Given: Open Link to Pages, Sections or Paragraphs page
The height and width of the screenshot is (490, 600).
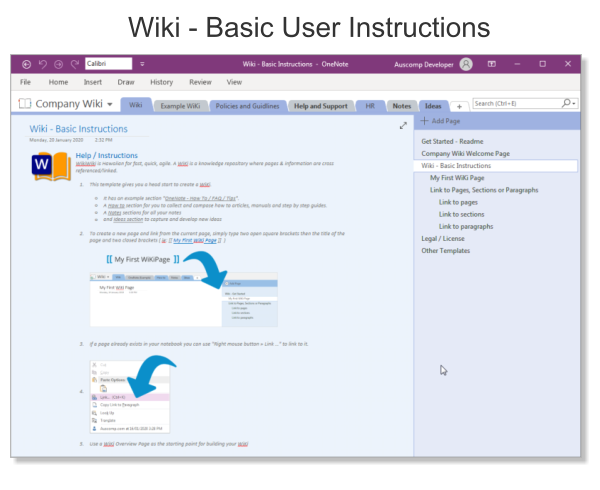Looking at the screenshot, I should pos(484,190).
